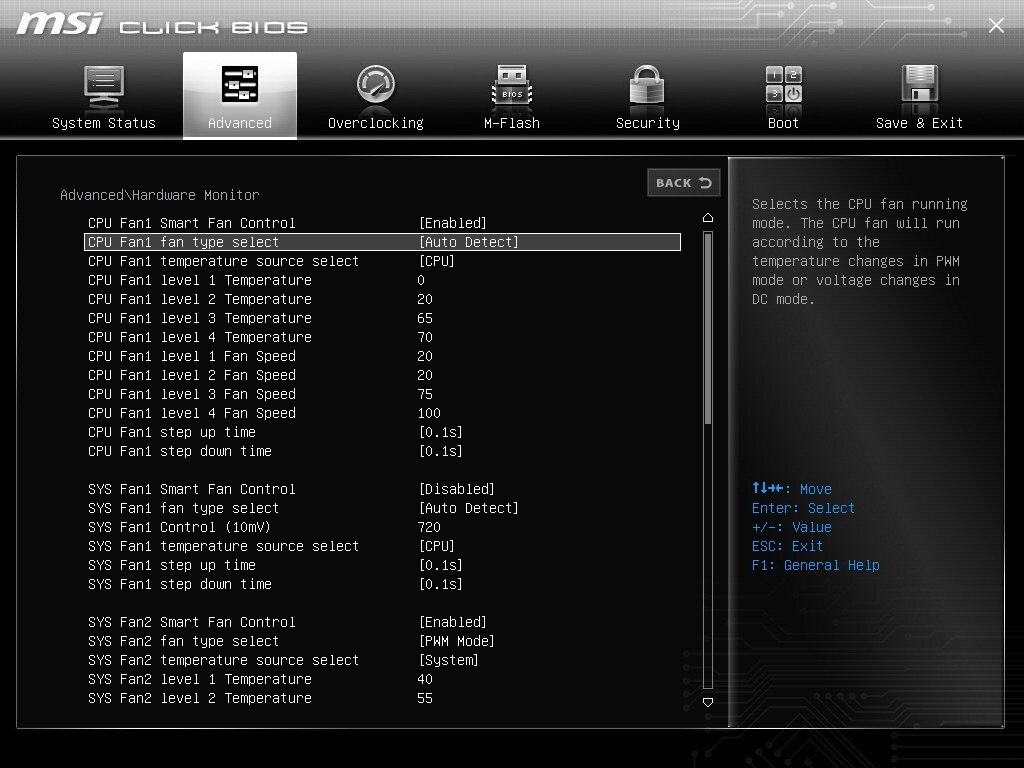Click the BACK button

[x=684, y=183]
